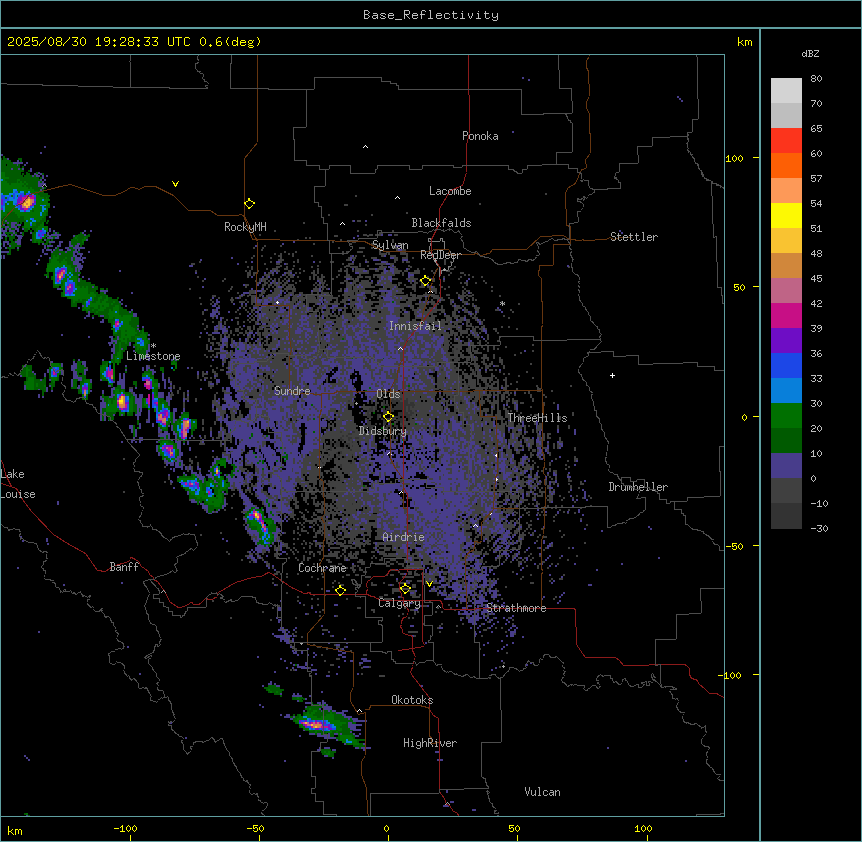Viewport: 862px width, 842px height.
Task: Click the dBZ legend heading
Action: pyautogui.click(x=810, y=53)
